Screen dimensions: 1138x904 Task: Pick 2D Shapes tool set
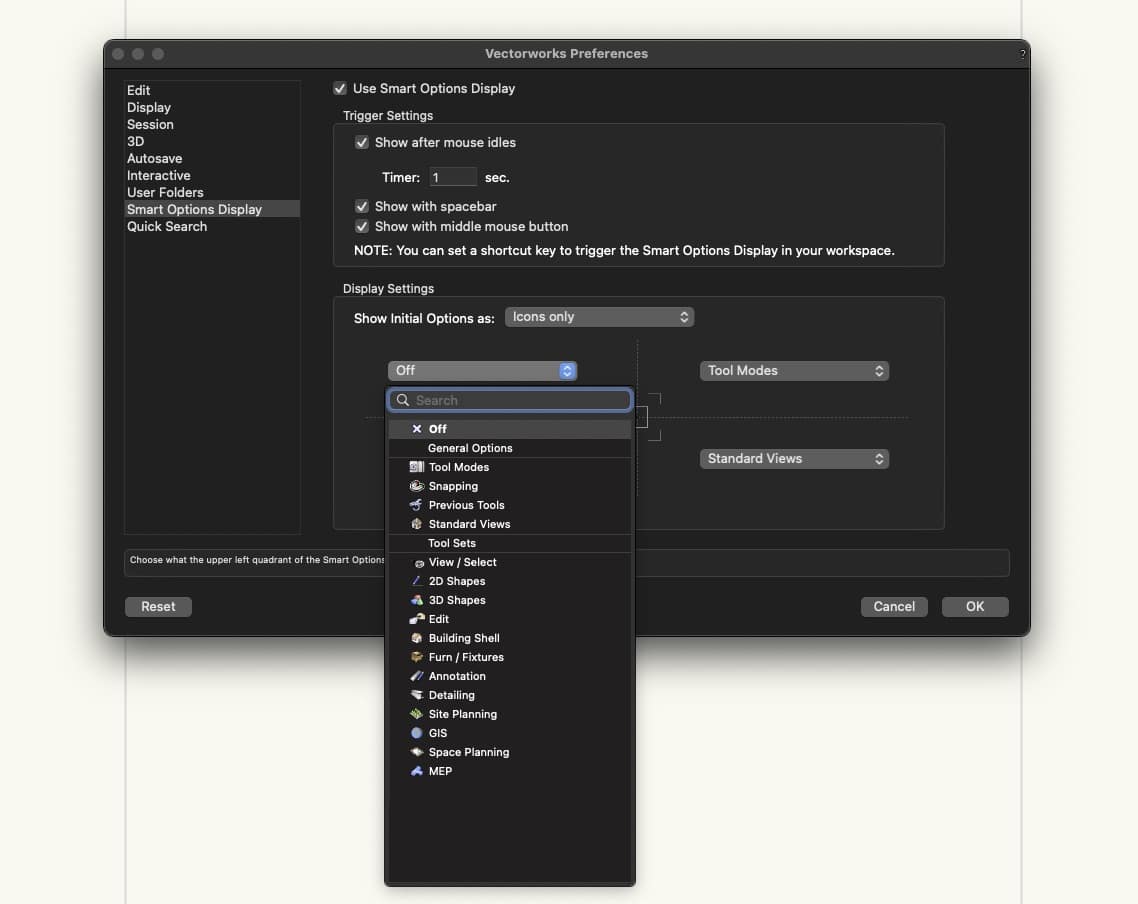(509, 581)
